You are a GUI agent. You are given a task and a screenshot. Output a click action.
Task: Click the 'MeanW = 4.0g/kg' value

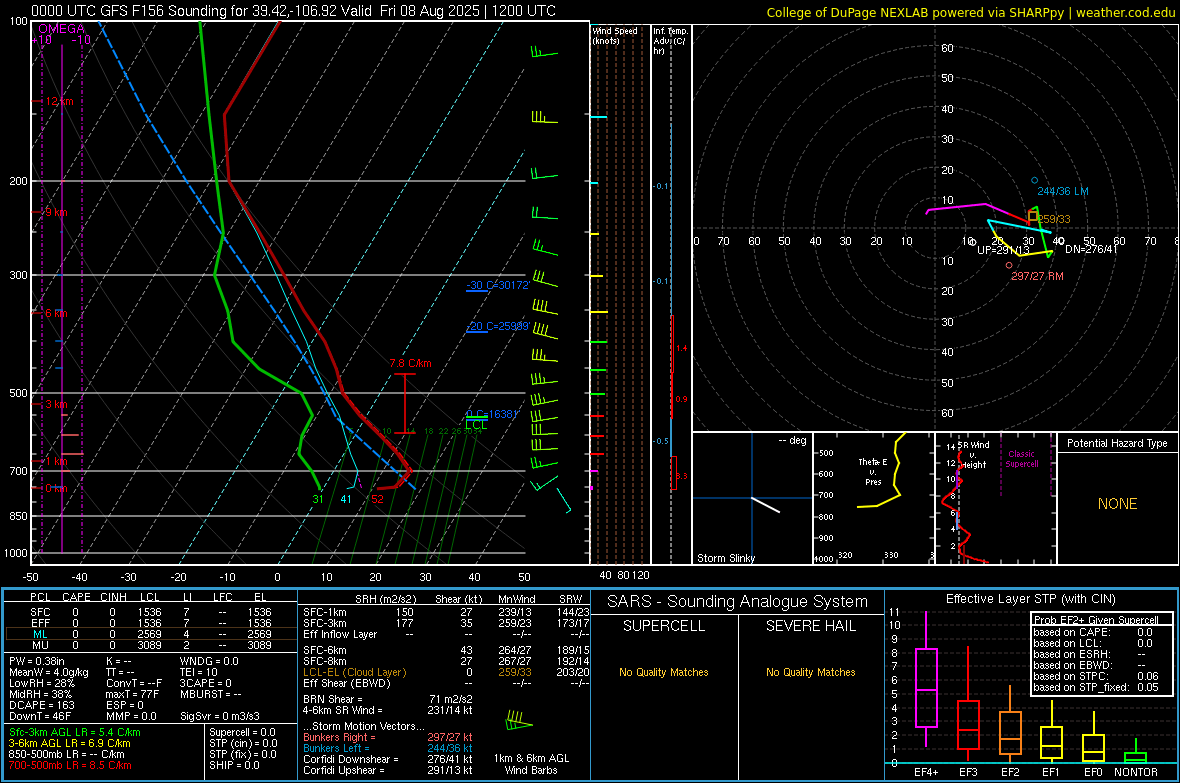(48, 672)
